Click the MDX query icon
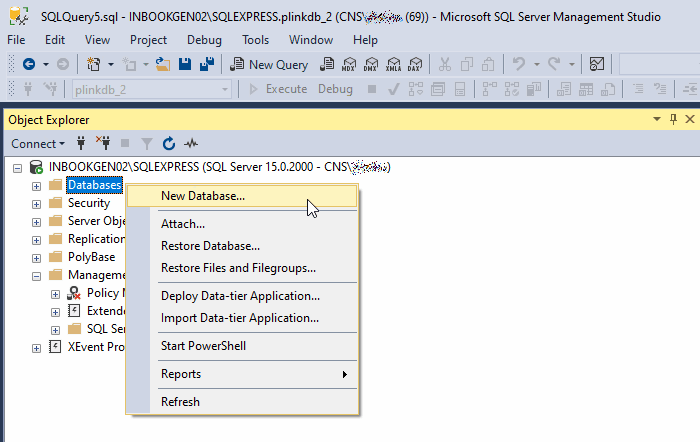Screen dimensions: 700x442 349,65
